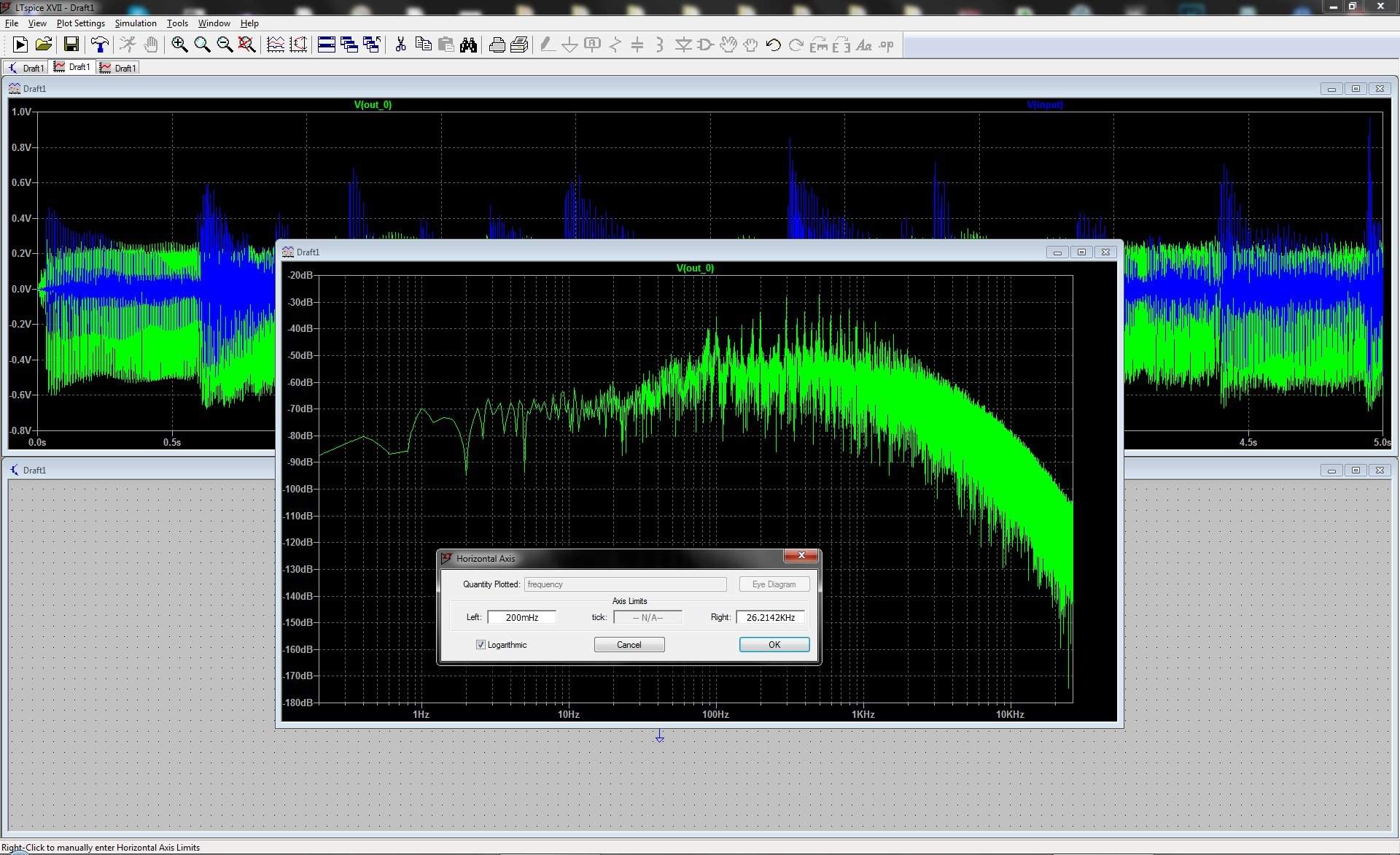1400x855 pixels.
Task: Click the Print icon in toolbar
Action: coord(497,45)
